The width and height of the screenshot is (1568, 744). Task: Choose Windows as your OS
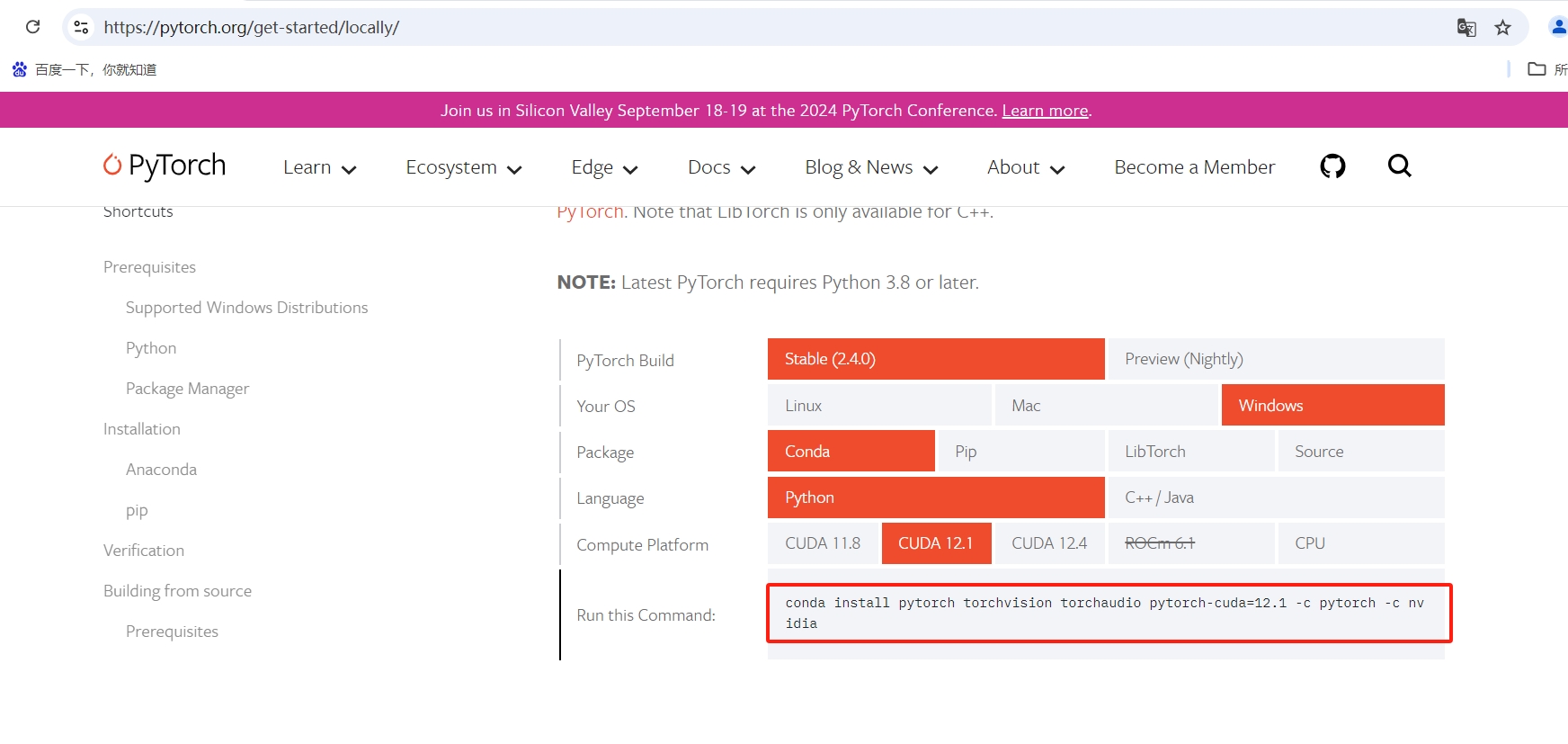[x=1333, y=405]
